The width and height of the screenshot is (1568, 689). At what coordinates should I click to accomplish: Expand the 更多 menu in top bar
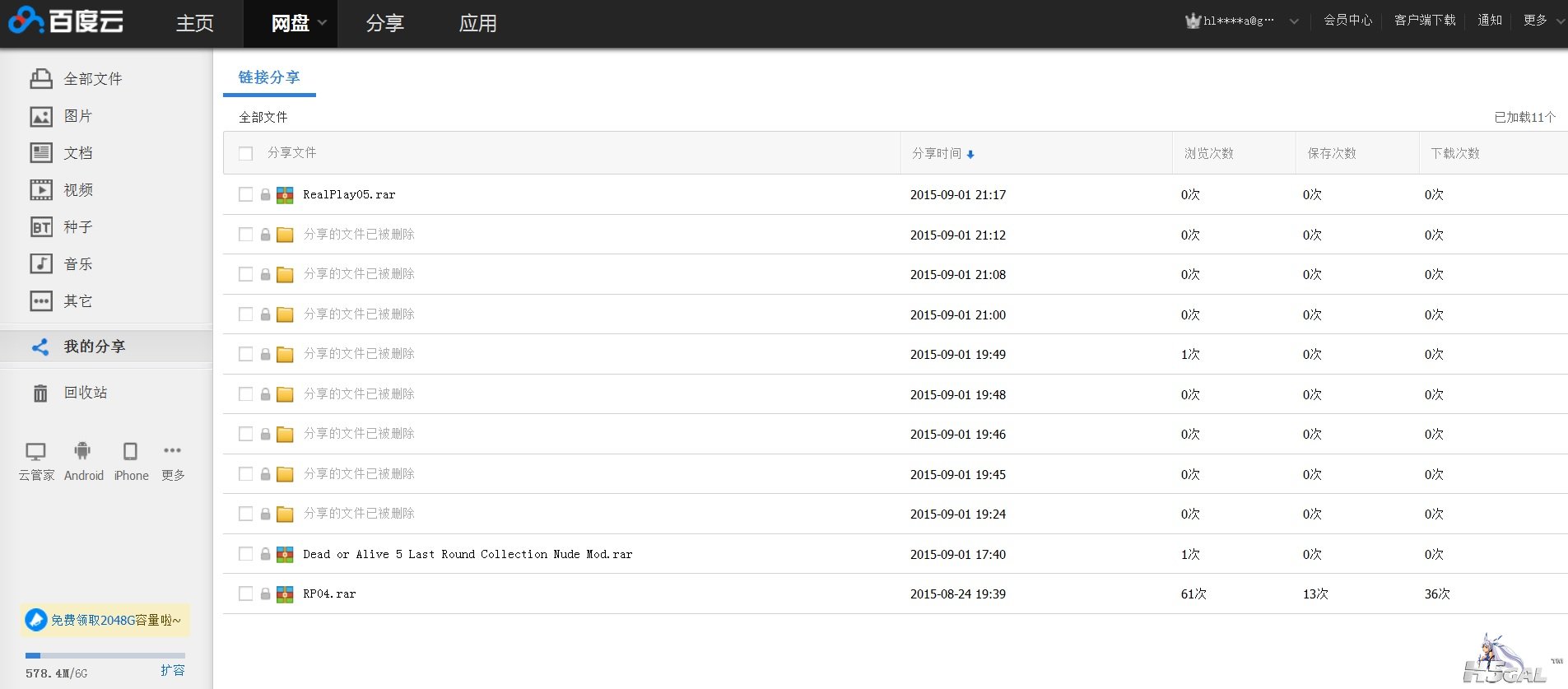(x=1559, y=21)
